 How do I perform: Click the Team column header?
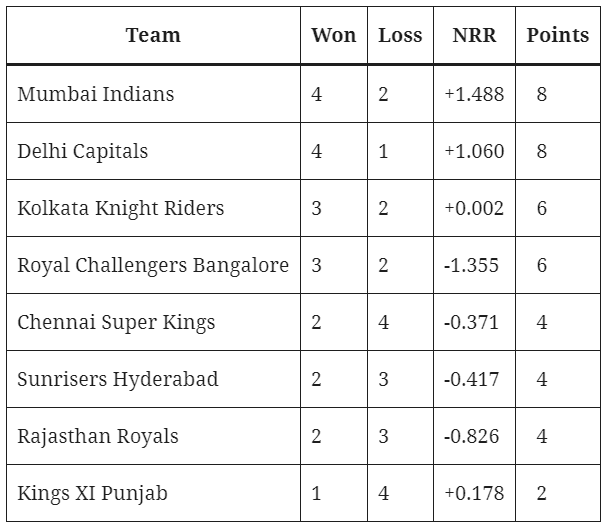(x=153, y=35)
